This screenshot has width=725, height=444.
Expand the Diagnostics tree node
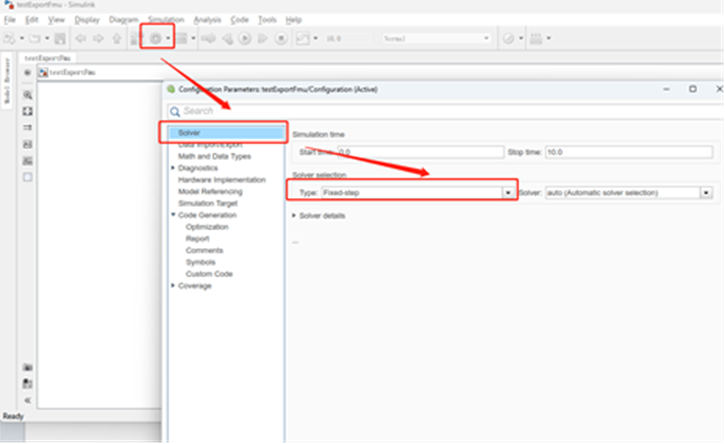173,168
